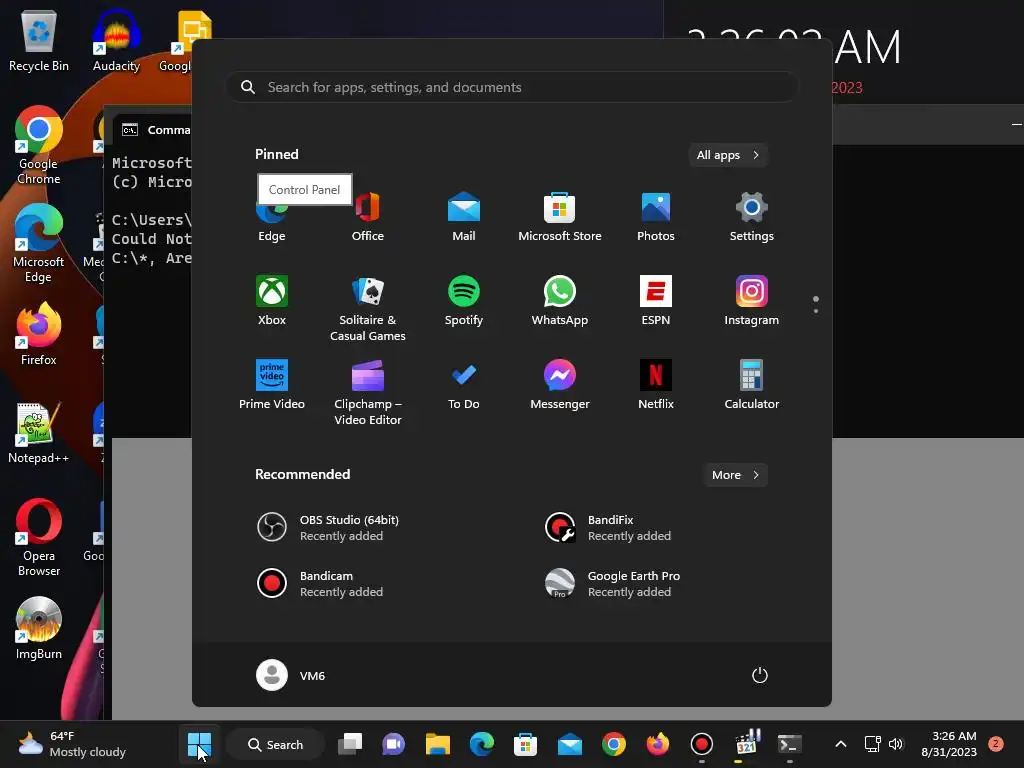This screenshot has height=768, width=1024.
Task: Select the Notepad++ desktop shortcut
Action: pos(39,432)
